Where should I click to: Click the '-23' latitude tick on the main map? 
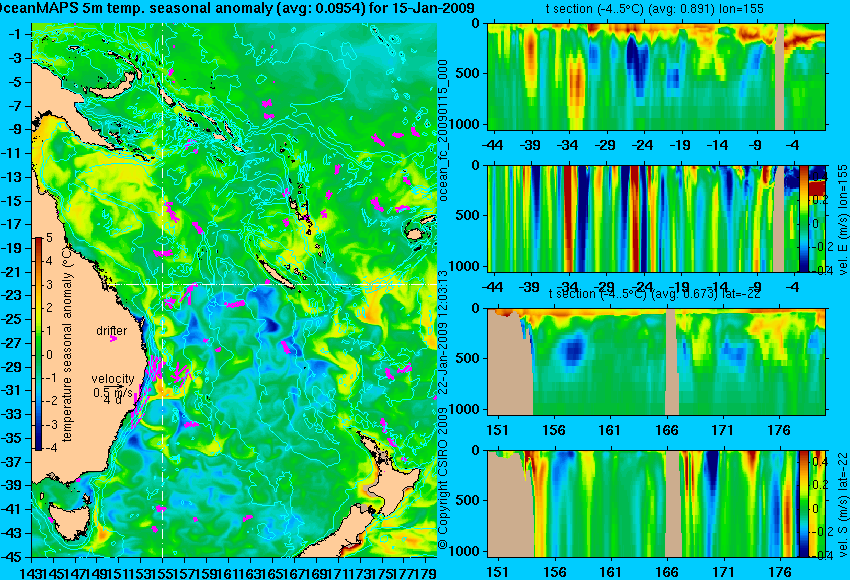tap(12, 296)
